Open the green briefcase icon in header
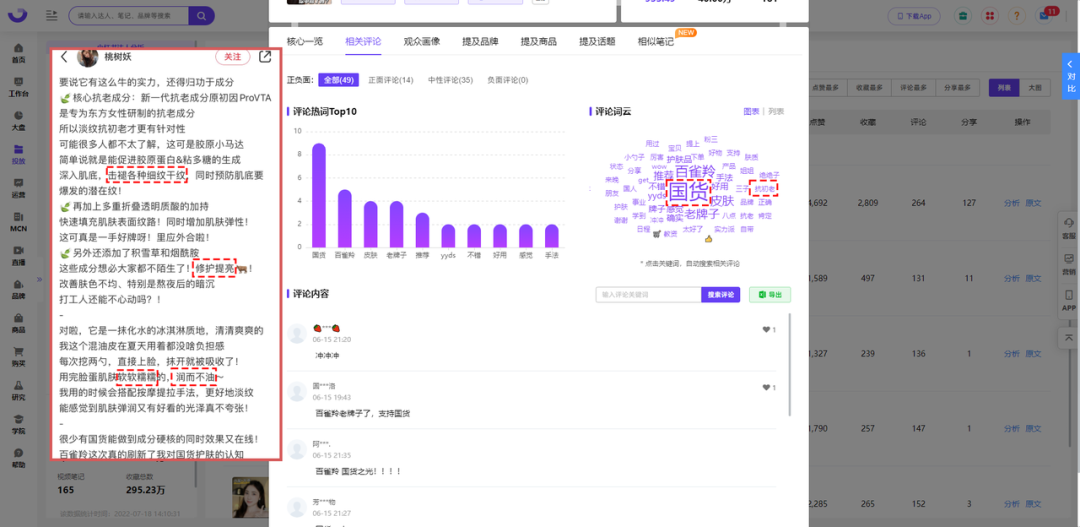The height and width of the screenshot is (527, 1080). pyautogui.click(x=962, y=15)
